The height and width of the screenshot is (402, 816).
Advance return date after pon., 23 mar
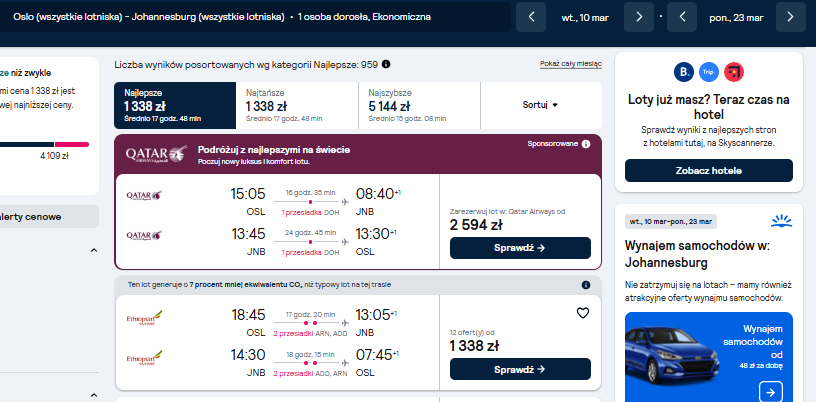pyautogui.click(x=790, y=17)
